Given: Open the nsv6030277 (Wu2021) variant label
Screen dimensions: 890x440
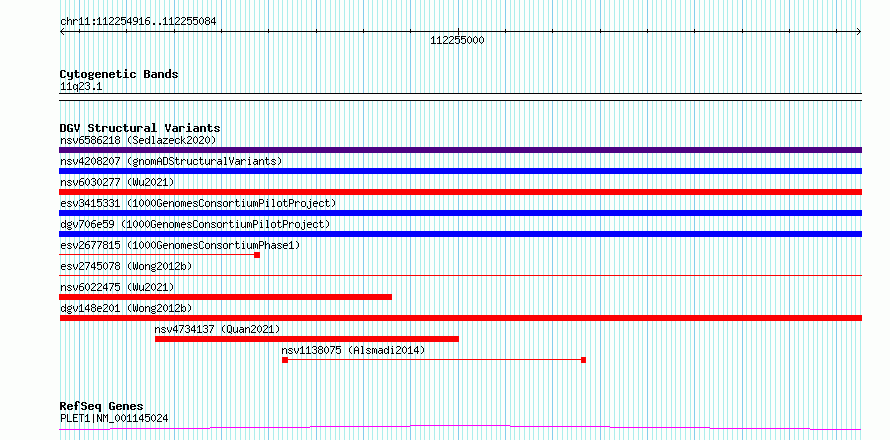Looking at the screenshot, I should tap(117, 182).
